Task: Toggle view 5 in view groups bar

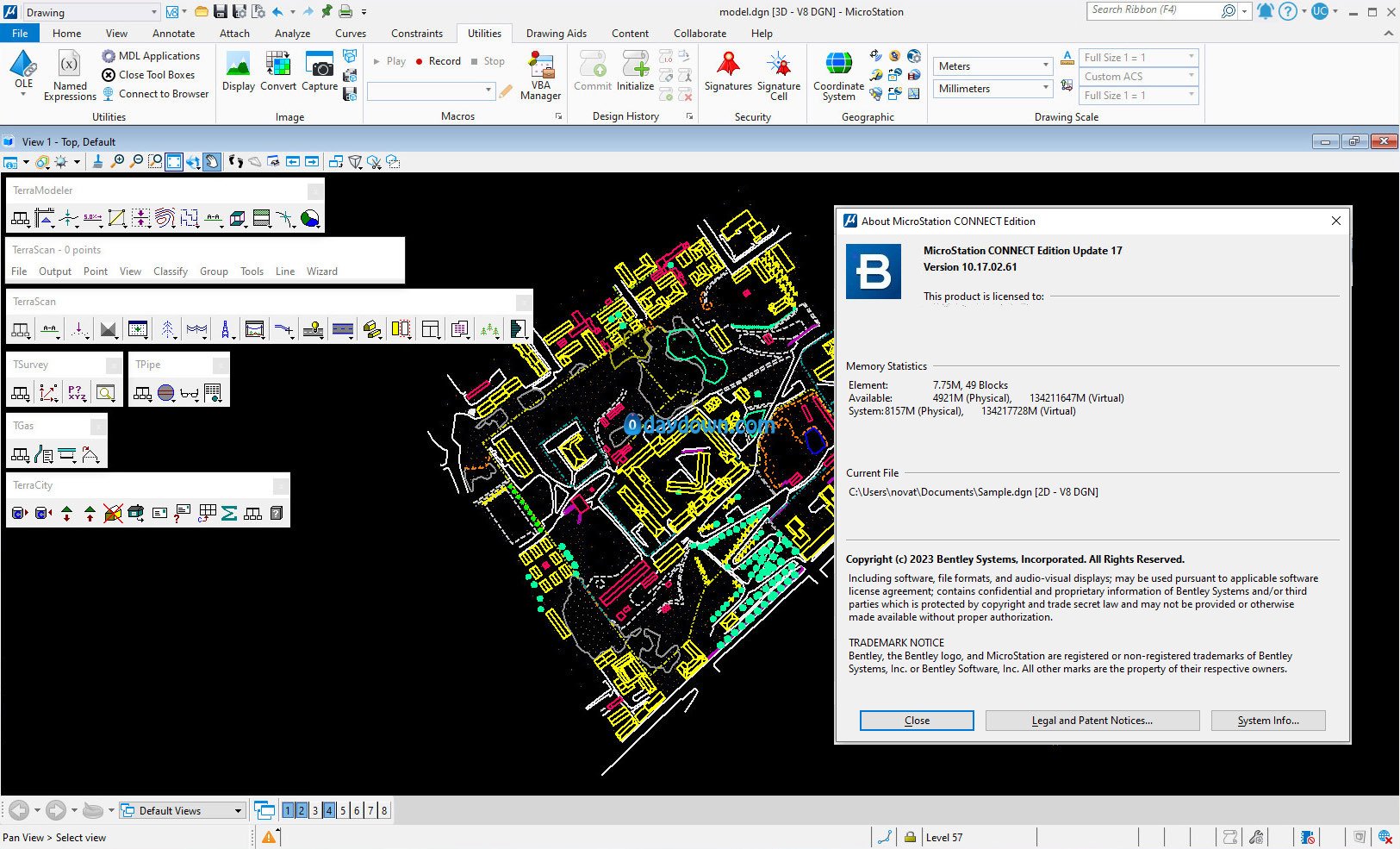Action: (343, 810)
